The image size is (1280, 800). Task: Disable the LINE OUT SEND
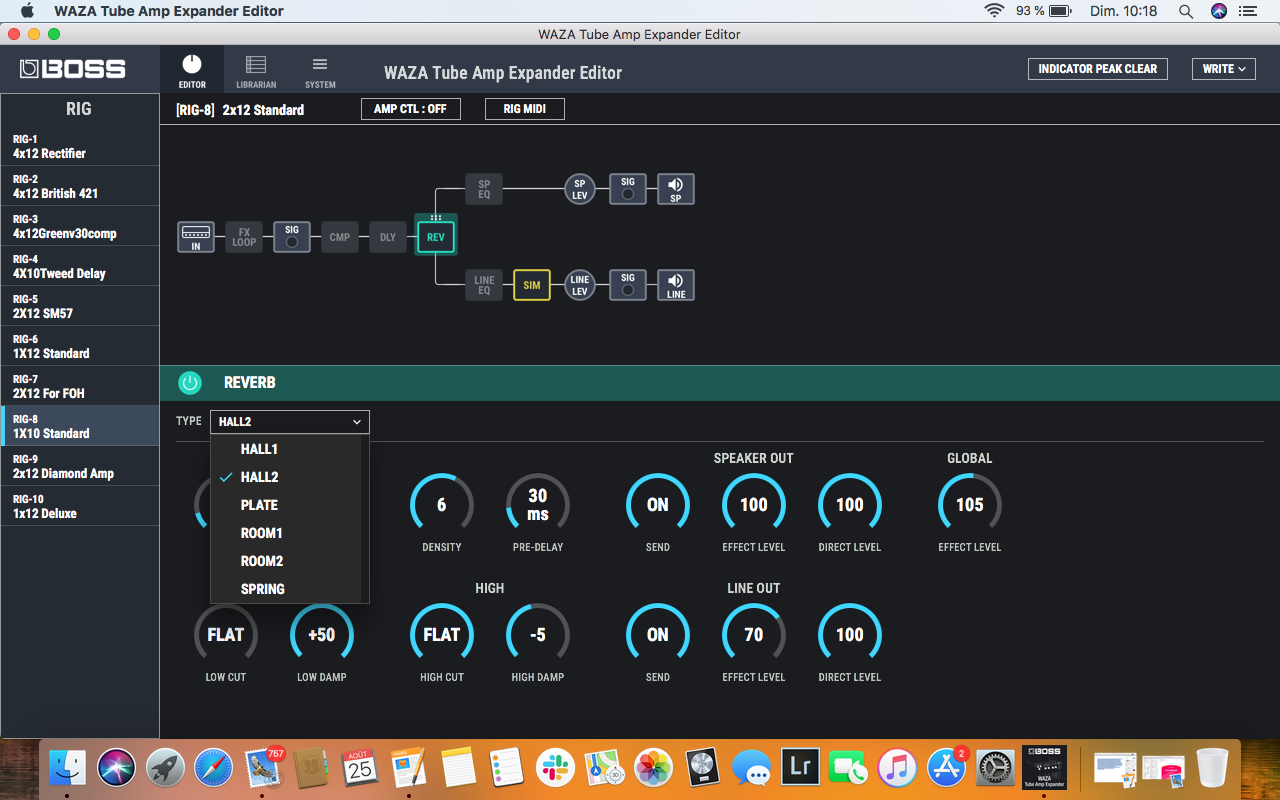click(657, 633)
